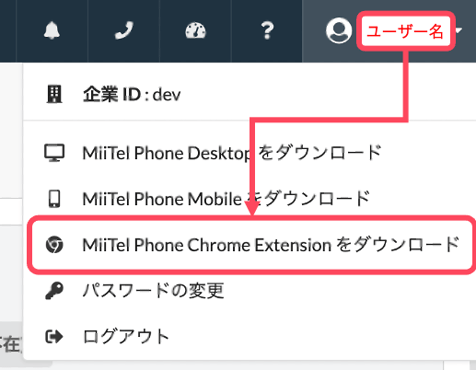Click the logout arrow icon
Image resolution: width=476 pixels, height=370 pixels.
54,337
